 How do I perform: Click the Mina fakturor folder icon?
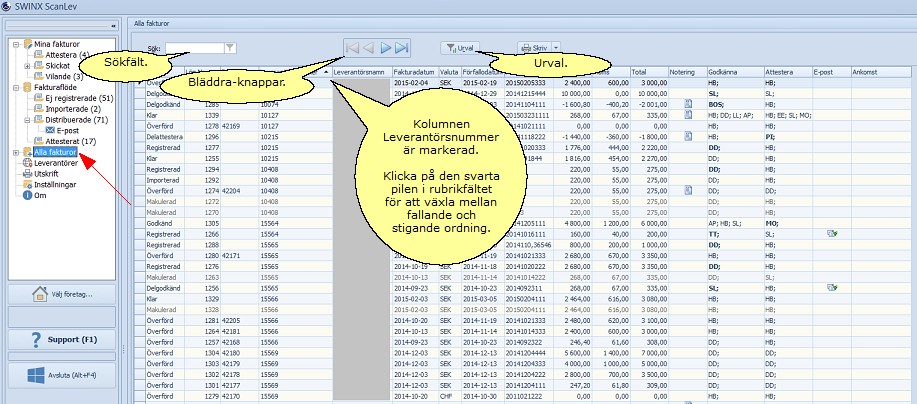27,44
